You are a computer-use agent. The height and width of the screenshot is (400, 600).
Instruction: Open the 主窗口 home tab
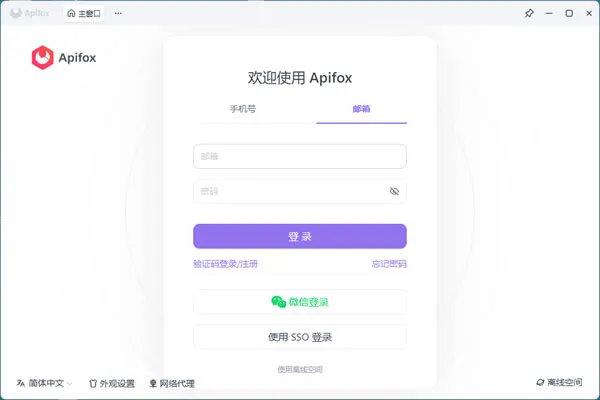pos(84,13)
